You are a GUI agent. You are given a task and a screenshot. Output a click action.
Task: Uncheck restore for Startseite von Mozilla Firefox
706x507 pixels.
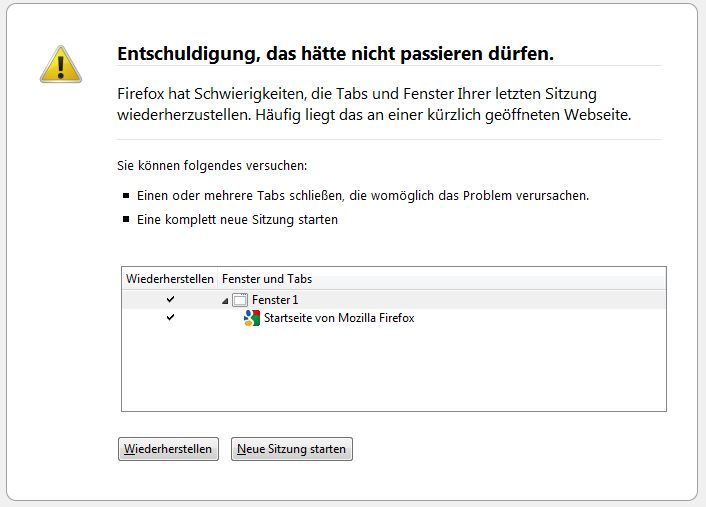coord(170,318)
